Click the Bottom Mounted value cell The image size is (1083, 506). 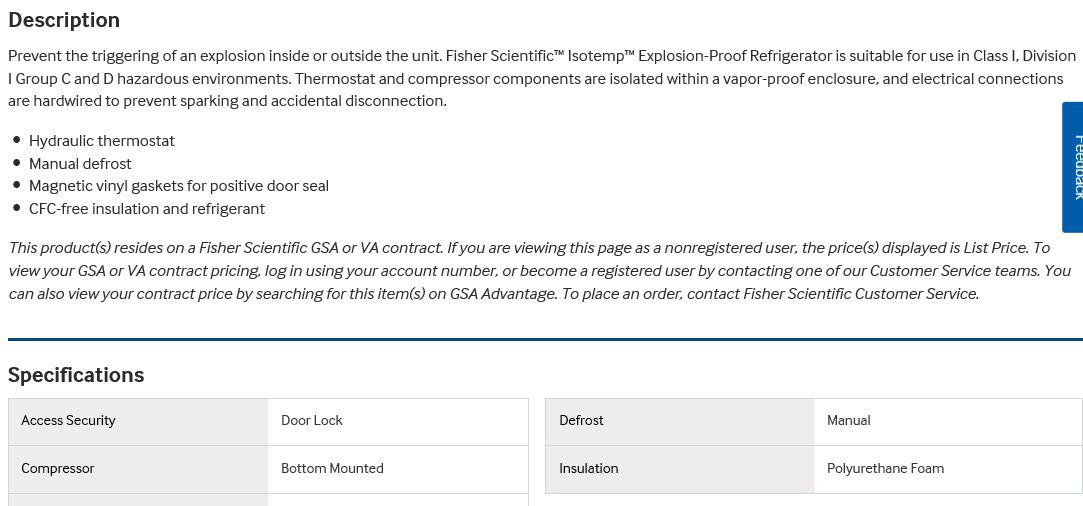332,468
